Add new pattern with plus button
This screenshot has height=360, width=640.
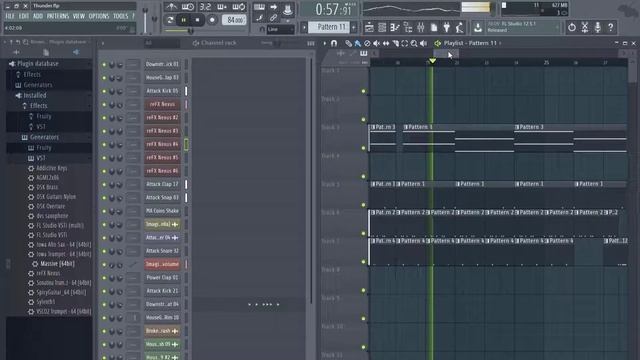(354, 27)
